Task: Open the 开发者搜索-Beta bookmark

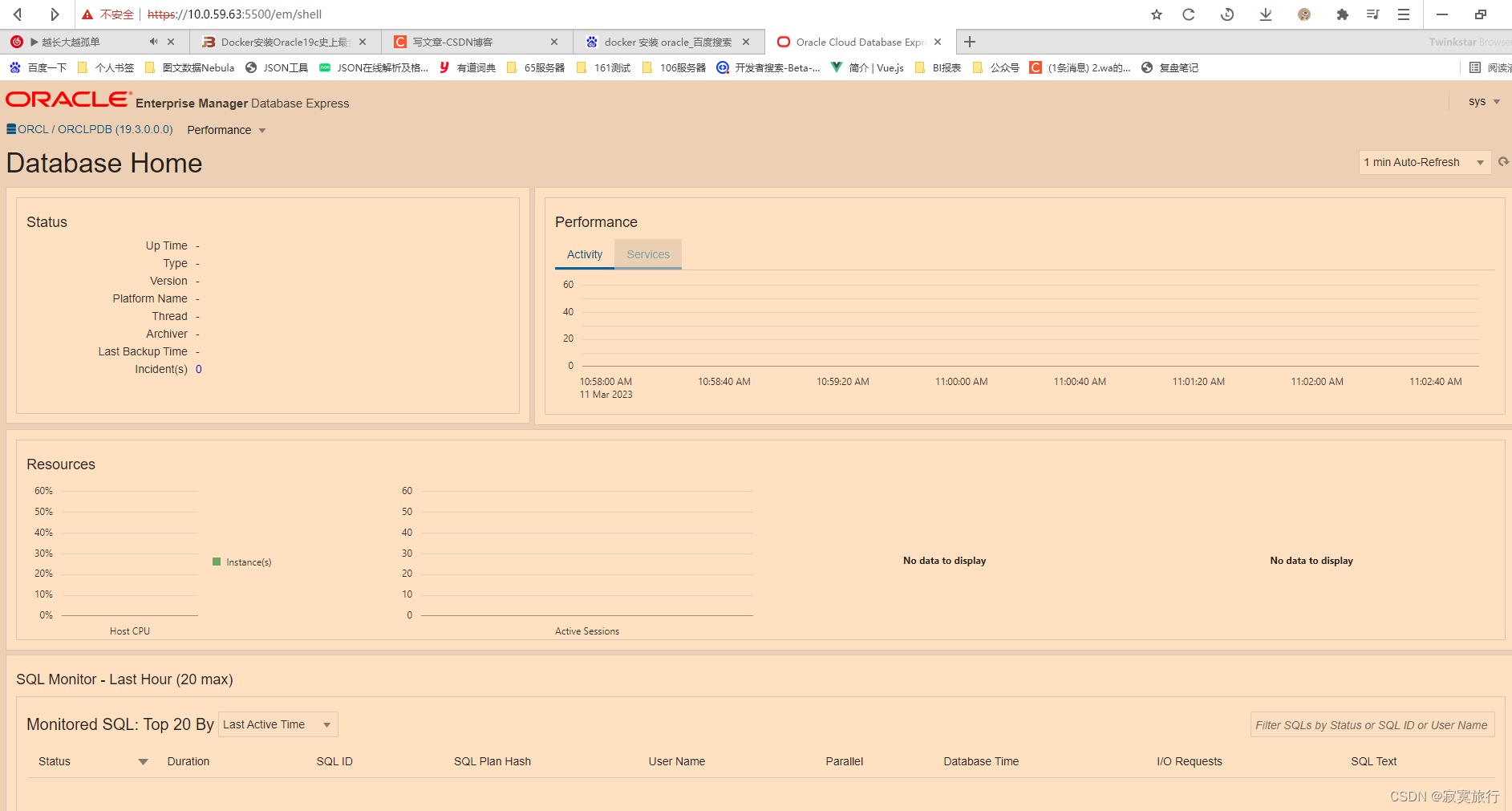Action: (x=768, y=67)
